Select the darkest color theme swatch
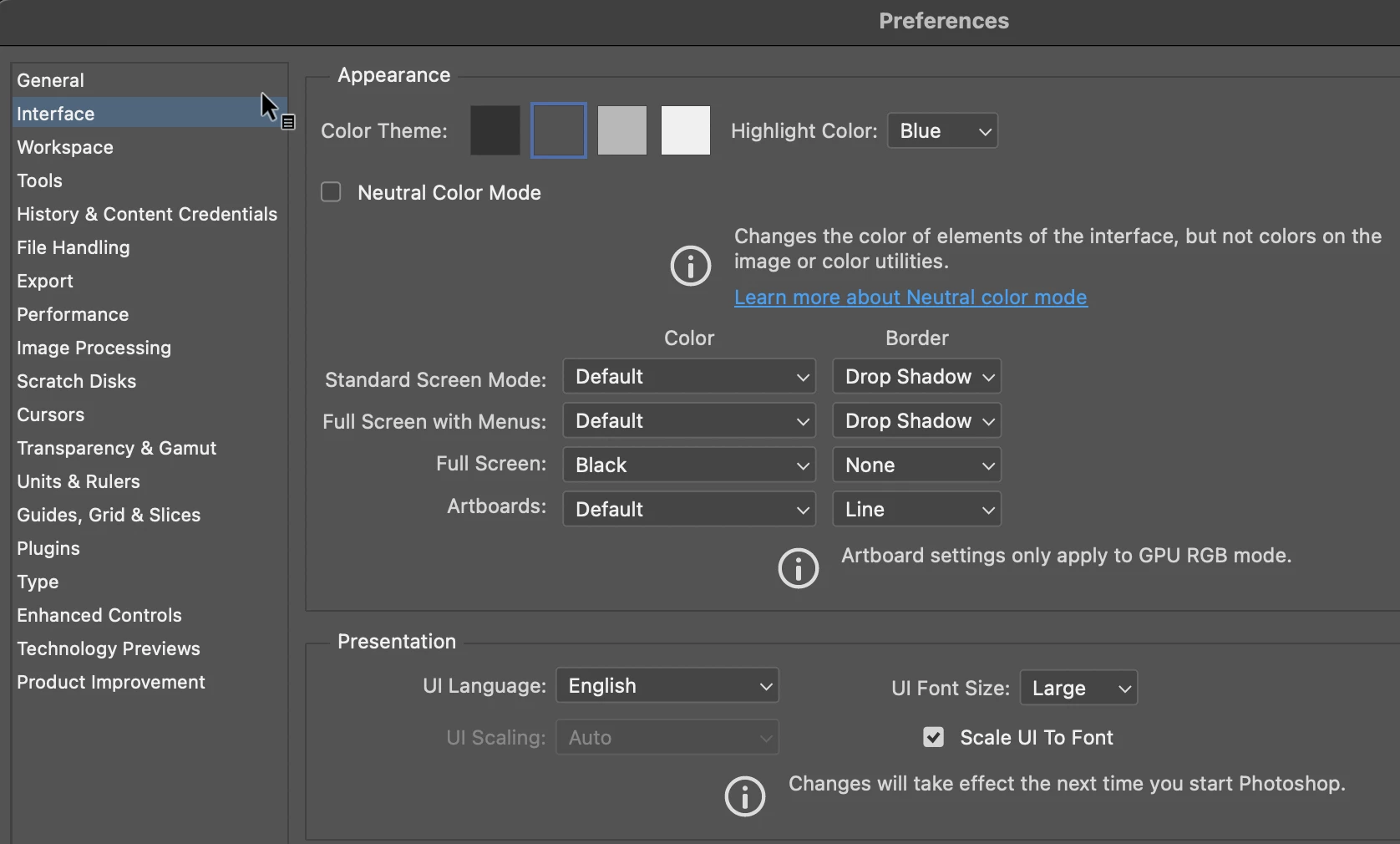Image resolution: width=1400 pixels, height=844 pixels. (x=495, y=130)
